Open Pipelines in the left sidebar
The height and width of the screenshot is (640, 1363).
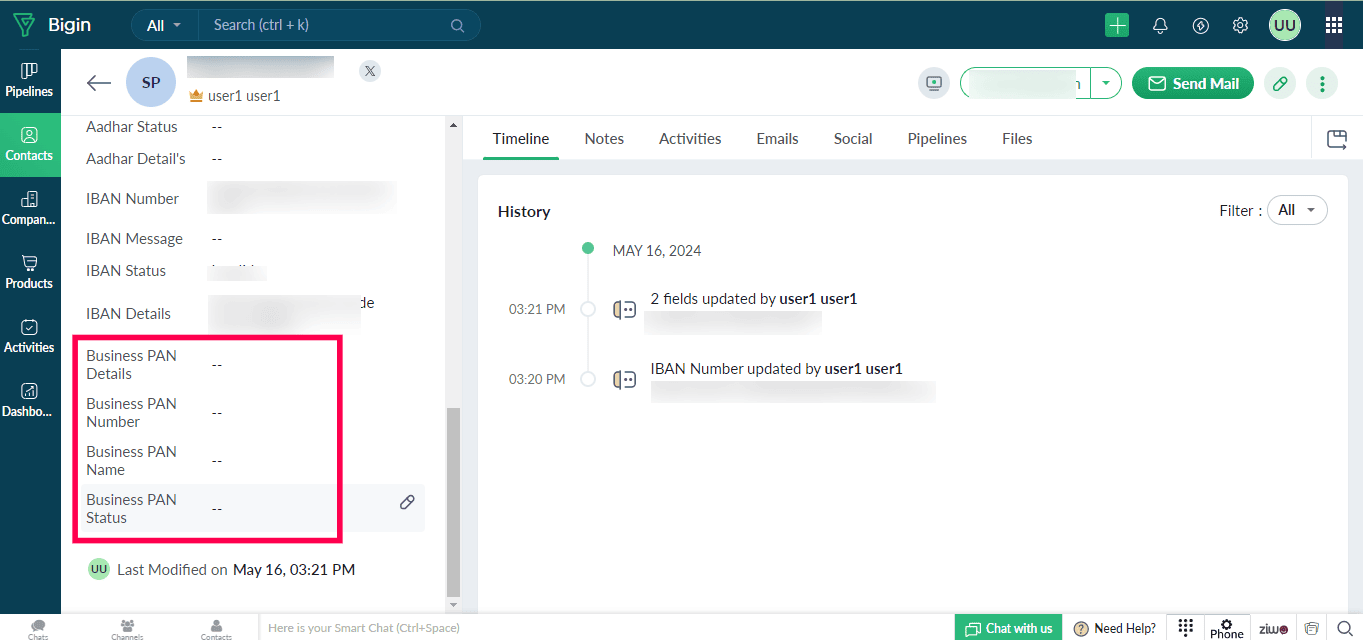30,80
